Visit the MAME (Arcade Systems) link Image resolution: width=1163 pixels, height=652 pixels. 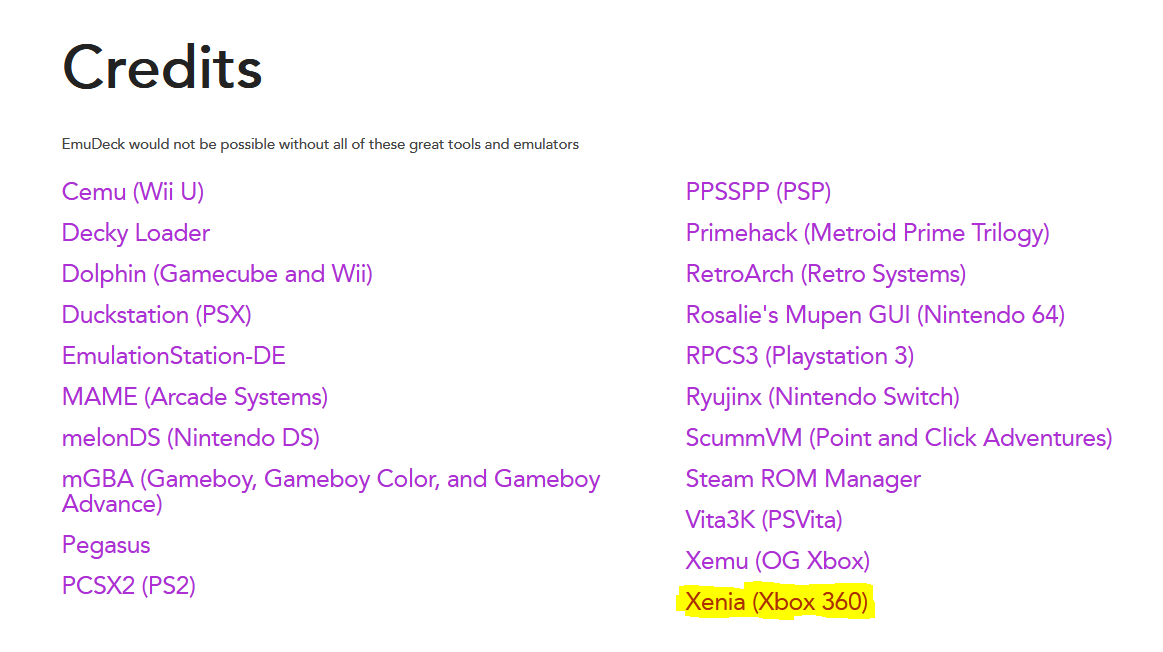pyautogui.click(x=195, y=397)
